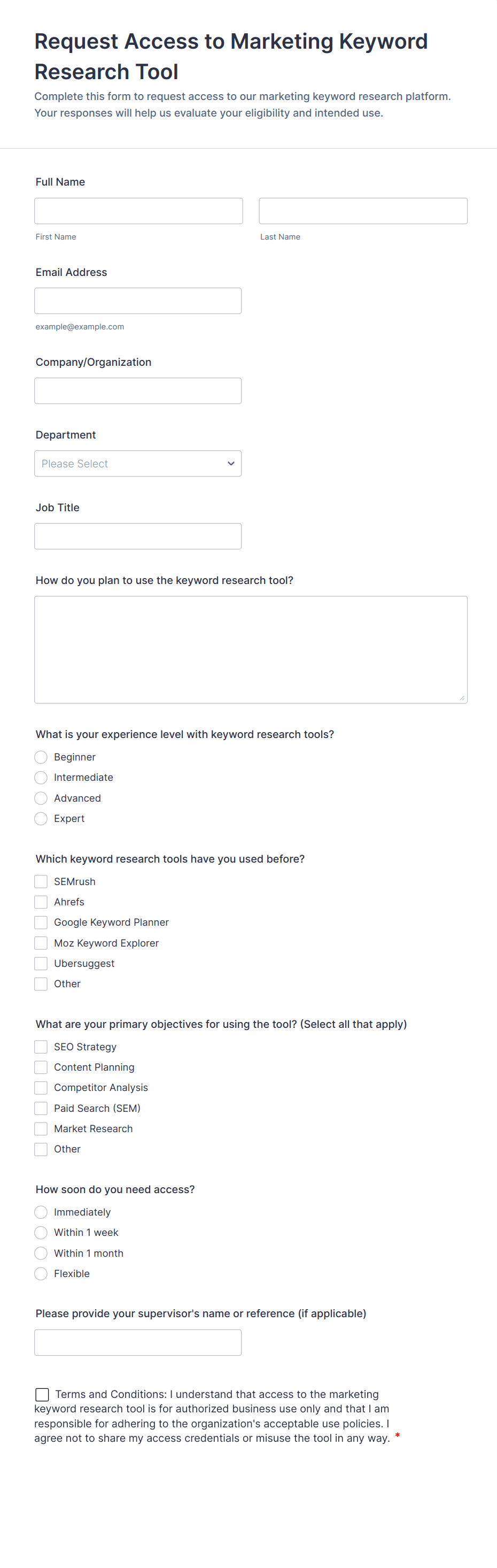This screenshot has width=497, height=1568.
Task: Select the Beginner experience level
Action: [41, 757]
